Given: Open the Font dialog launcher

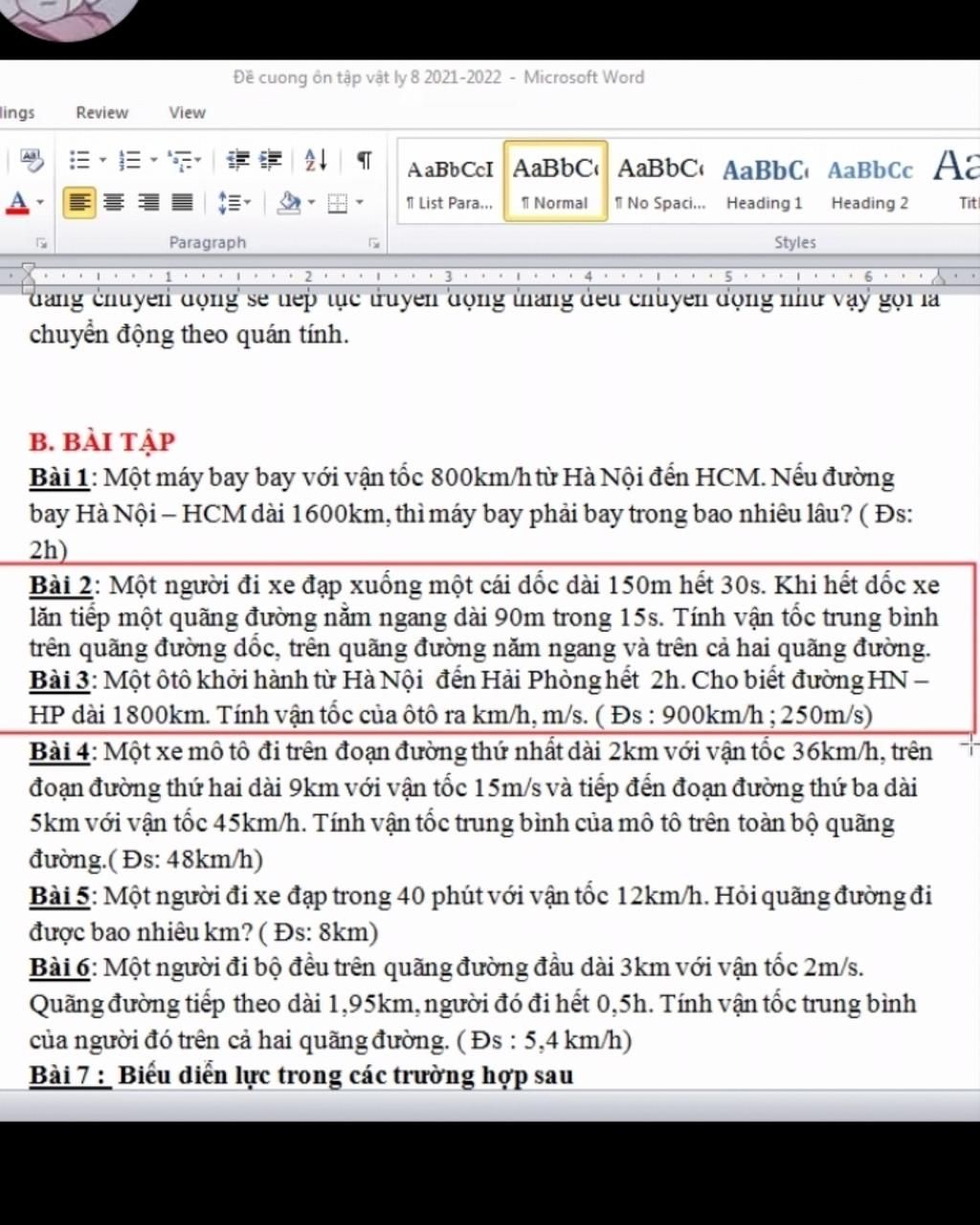Looking at the screenshot, I should (x=41, y=243).
